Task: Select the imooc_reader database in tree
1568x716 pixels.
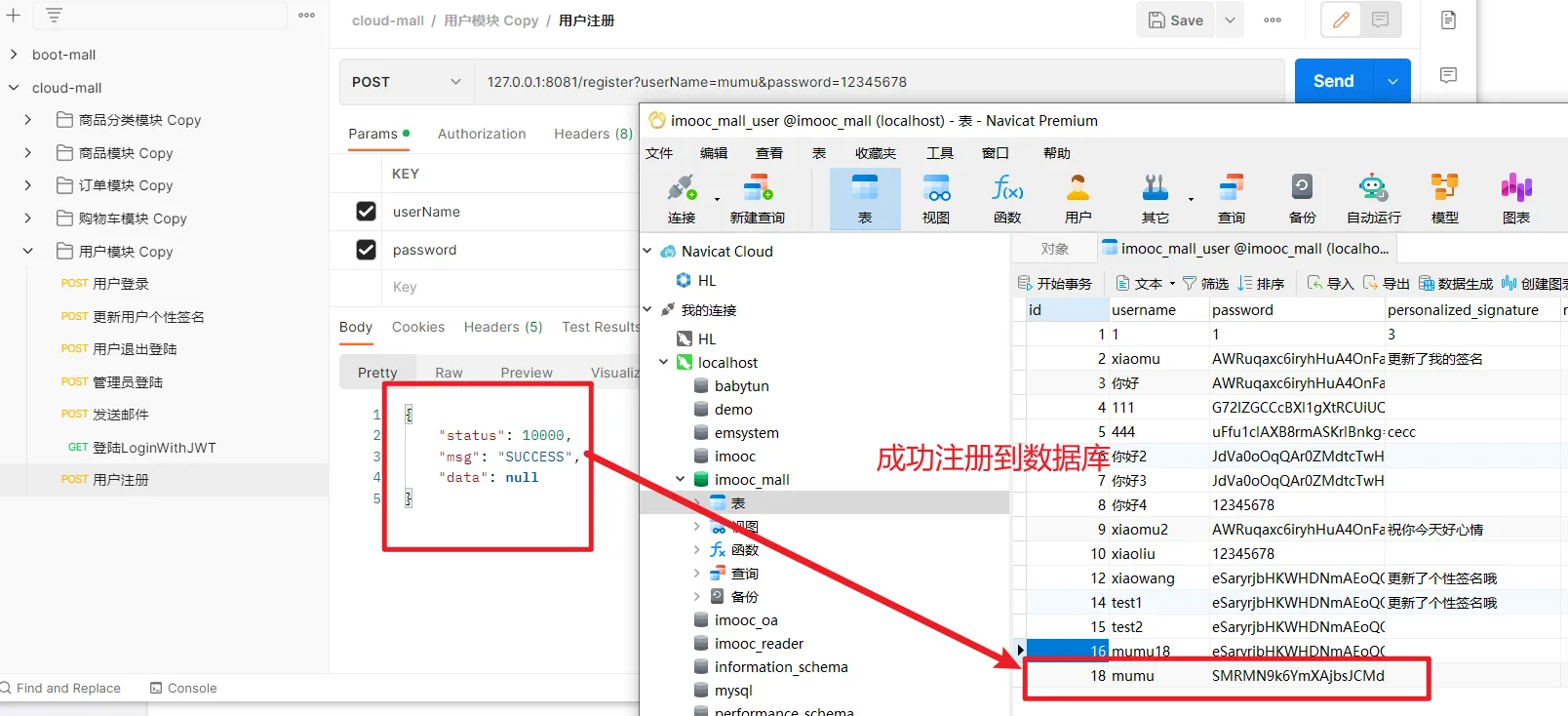Action: [x=759, y=644]
